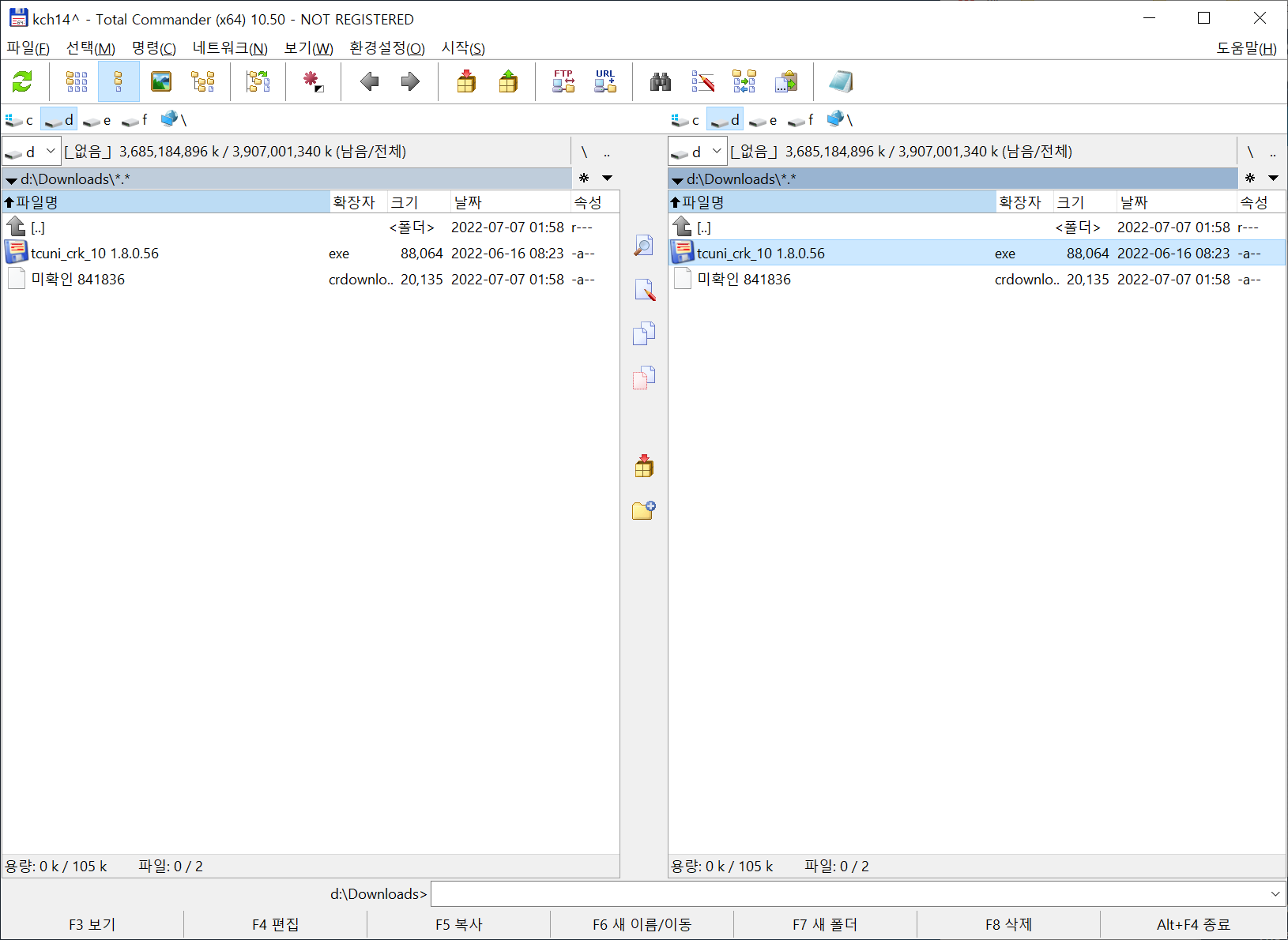Image resolution: width=1288 pixels, height=940 pixels.
Task: Click the view file magnifier icon in middle bar
Action: pos(644,246)
